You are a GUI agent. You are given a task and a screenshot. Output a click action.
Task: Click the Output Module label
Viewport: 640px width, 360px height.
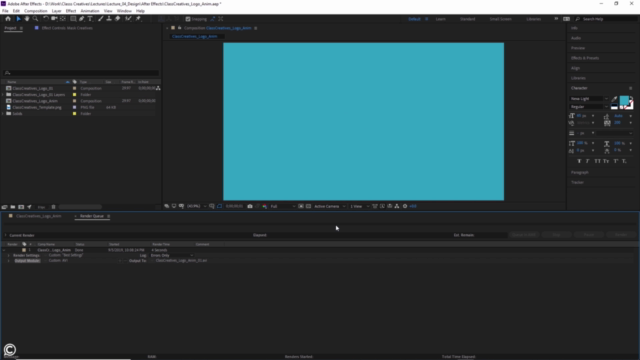pos(27,260)
